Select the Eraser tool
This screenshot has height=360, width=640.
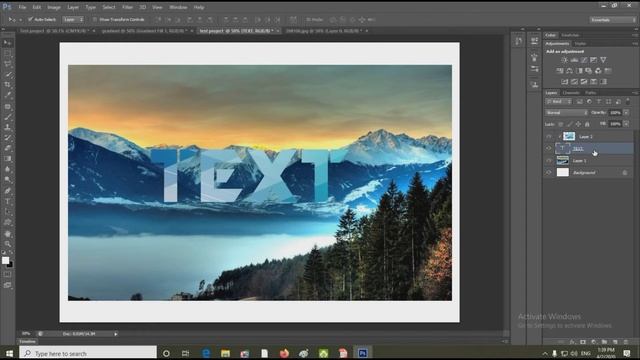tap(8, 149)
